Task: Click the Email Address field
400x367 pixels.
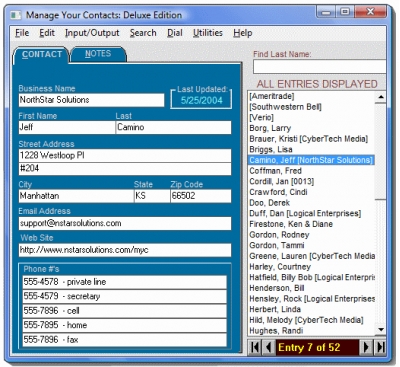Action: click(x=125, y=223)
